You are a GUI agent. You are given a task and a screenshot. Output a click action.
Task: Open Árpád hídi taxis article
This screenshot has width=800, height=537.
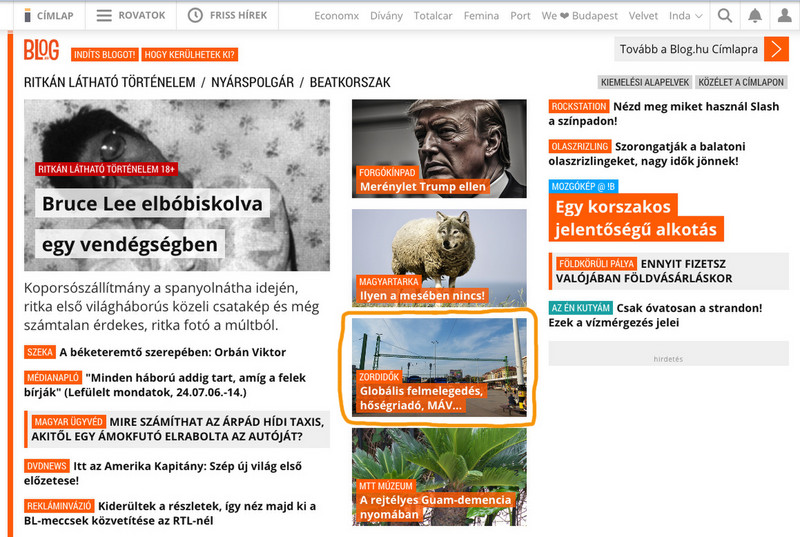pos(178,429)
